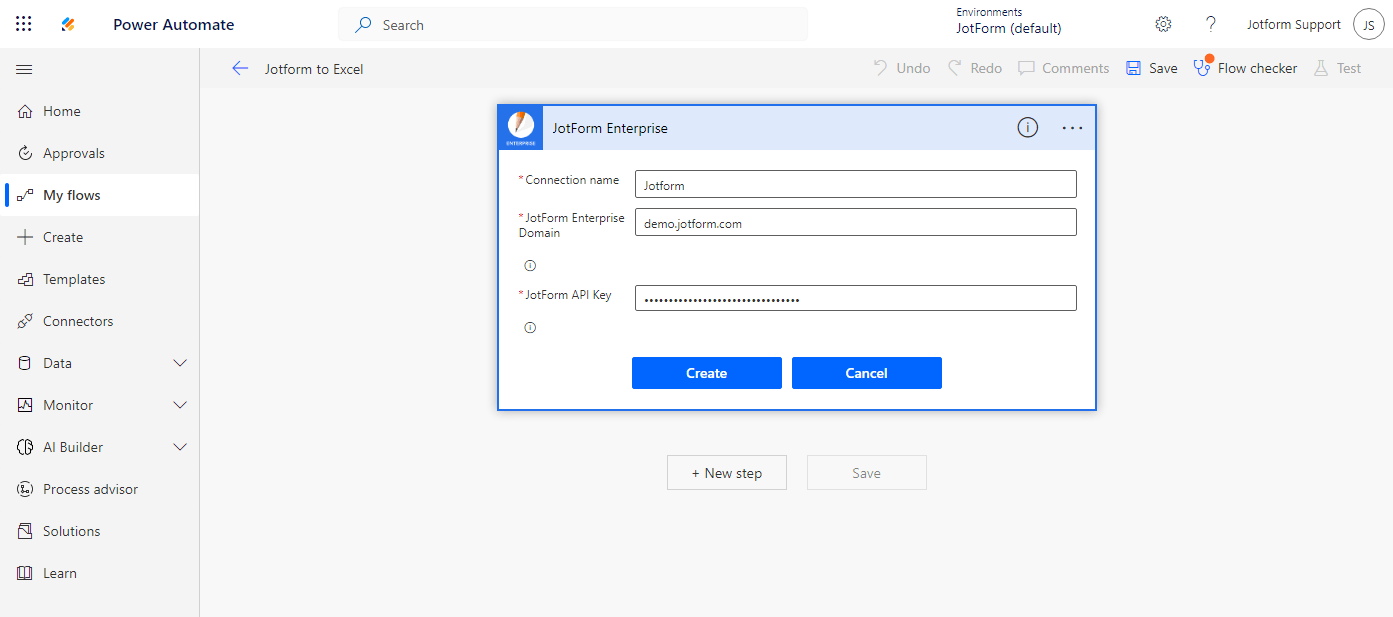Open the JS account avatar
This screenshot has width=1393, height=617.
click(x=1368, y=25)
